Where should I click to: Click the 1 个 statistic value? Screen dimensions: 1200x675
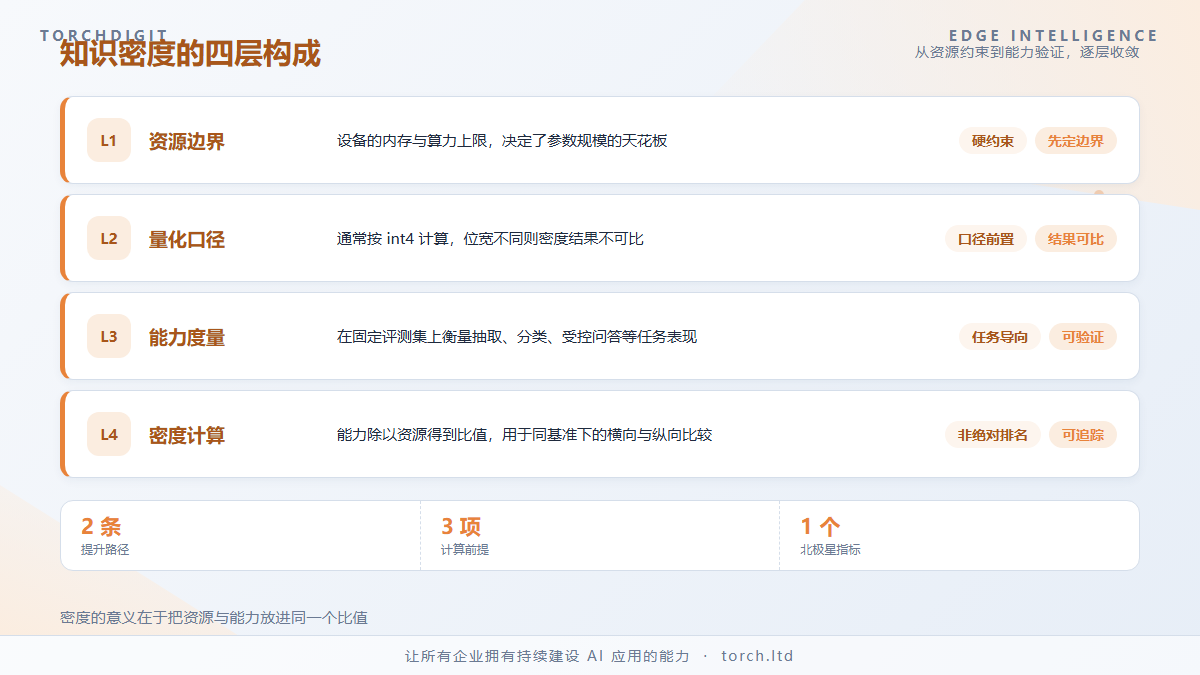820,526
